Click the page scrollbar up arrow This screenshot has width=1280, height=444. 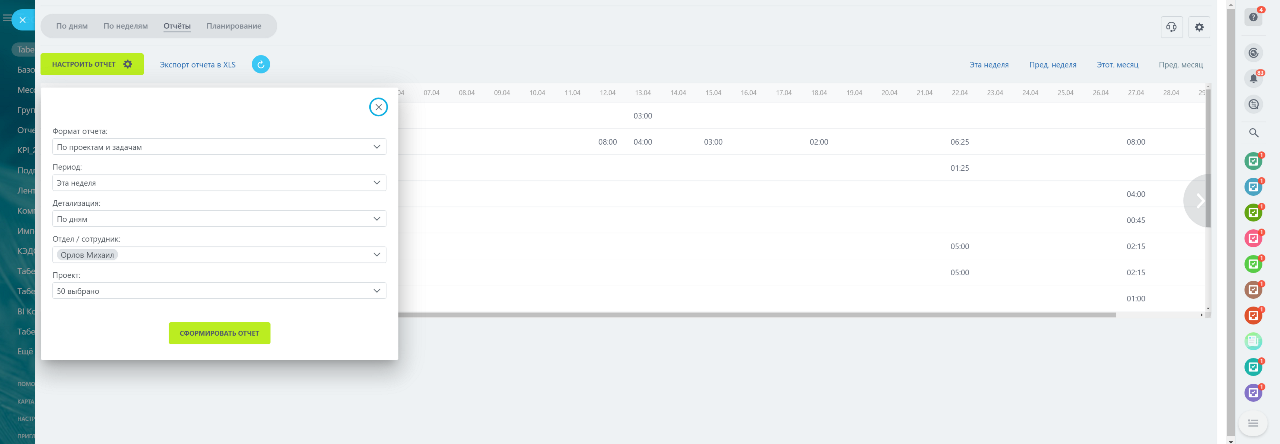(x=1231, y=5)
